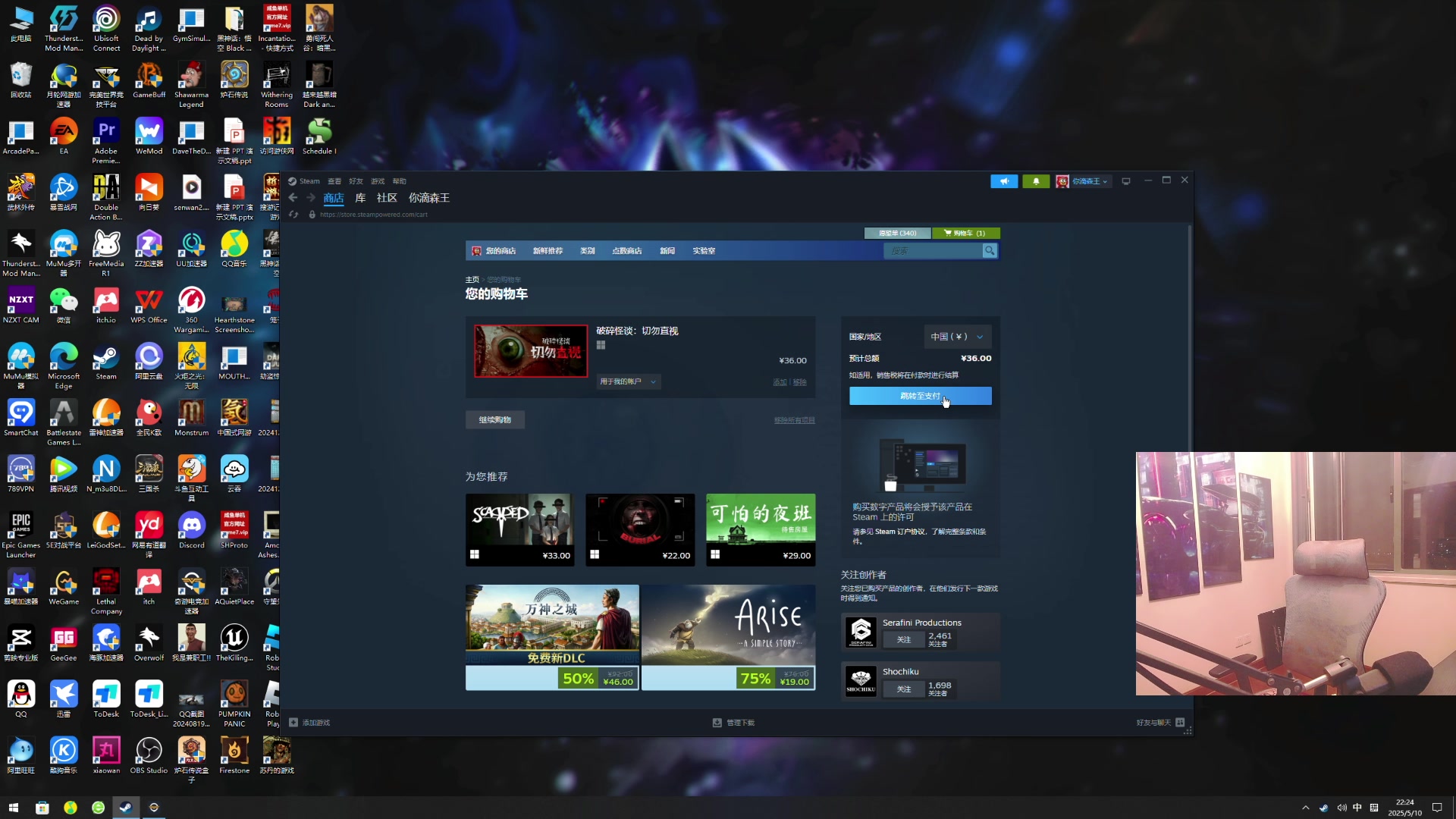Open 类别 in the store nav bar
Image resolution: width=1456 pixels, height=819 pixels.
coord(588,251)
